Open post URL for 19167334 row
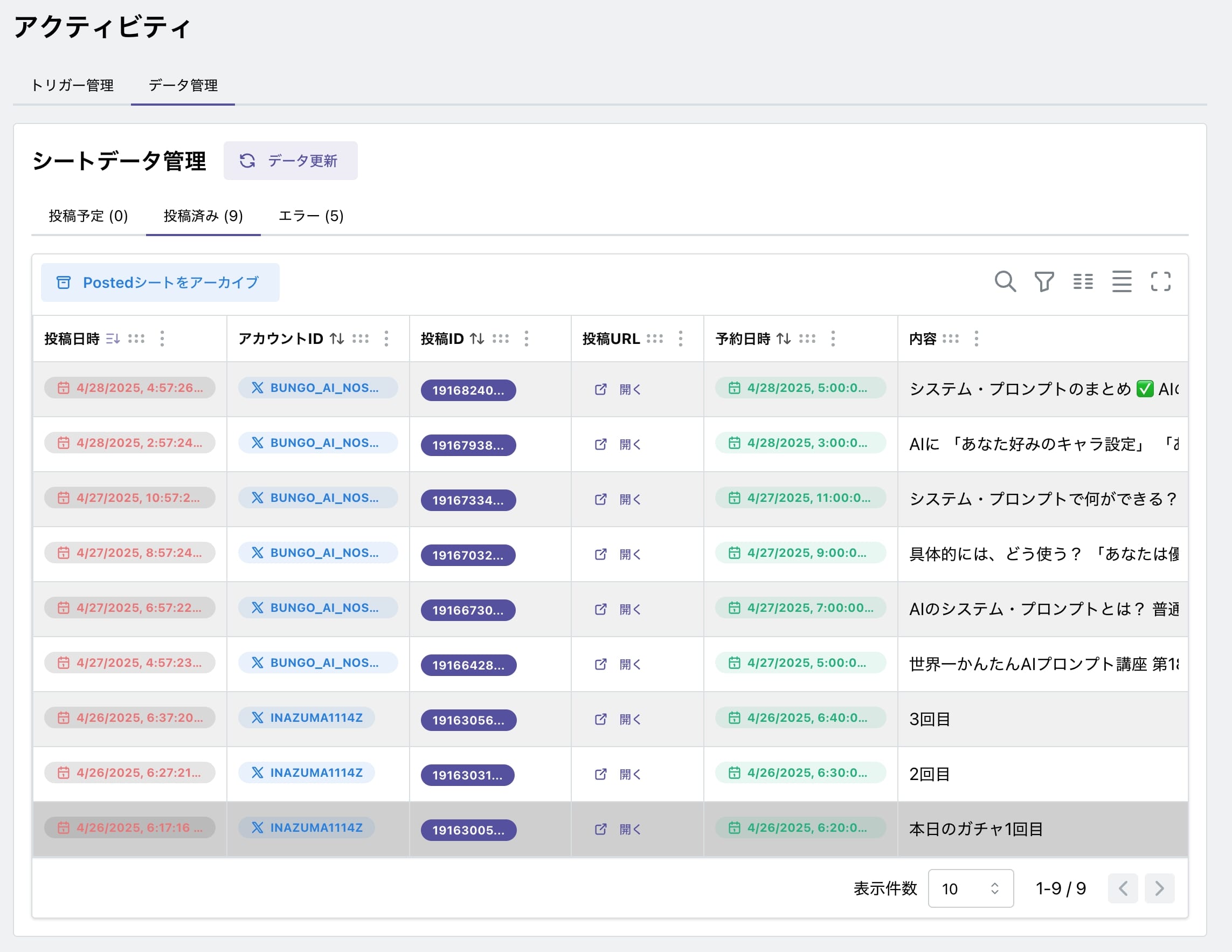1232x952 pixels. click(x=618, y=499)
